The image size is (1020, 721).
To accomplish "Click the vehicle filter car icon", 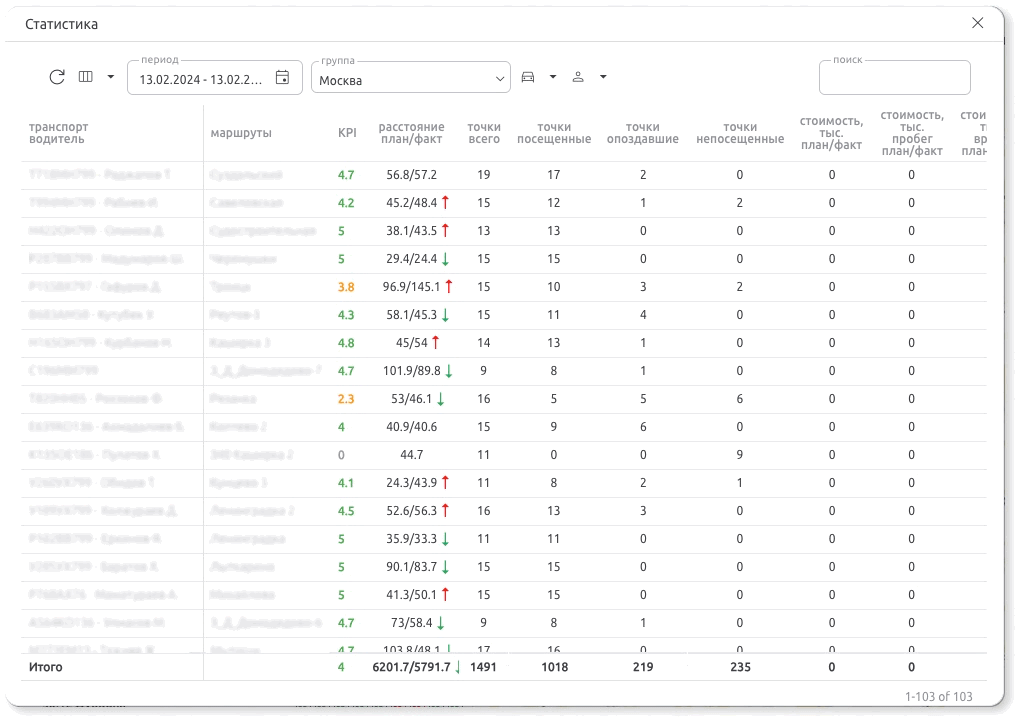I will coord(529,77).
